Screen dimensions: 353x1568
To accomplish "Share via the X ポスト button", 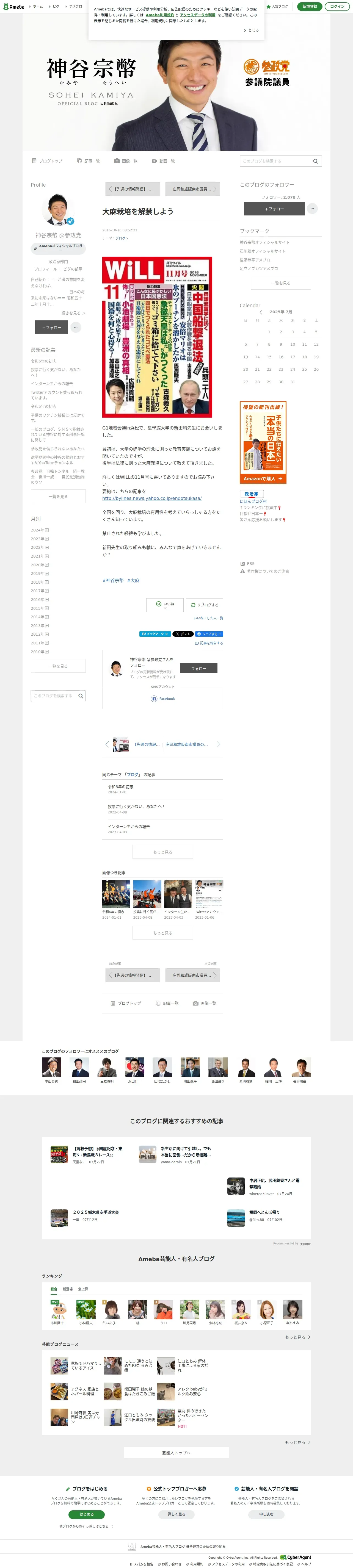I will click(x=183, y=634).
